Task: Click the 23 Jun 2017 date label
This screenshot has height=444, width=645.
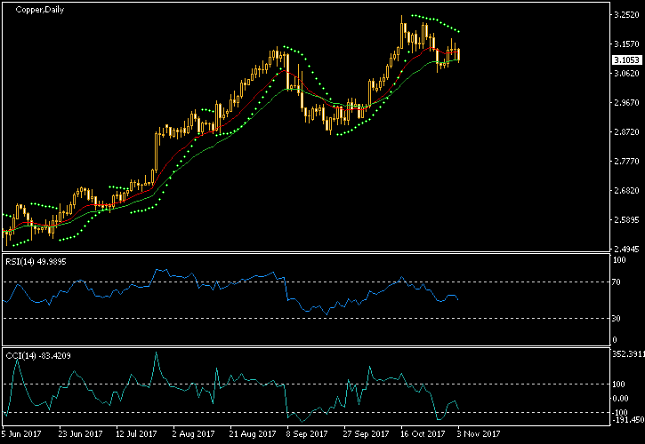Action: (80, 434)
